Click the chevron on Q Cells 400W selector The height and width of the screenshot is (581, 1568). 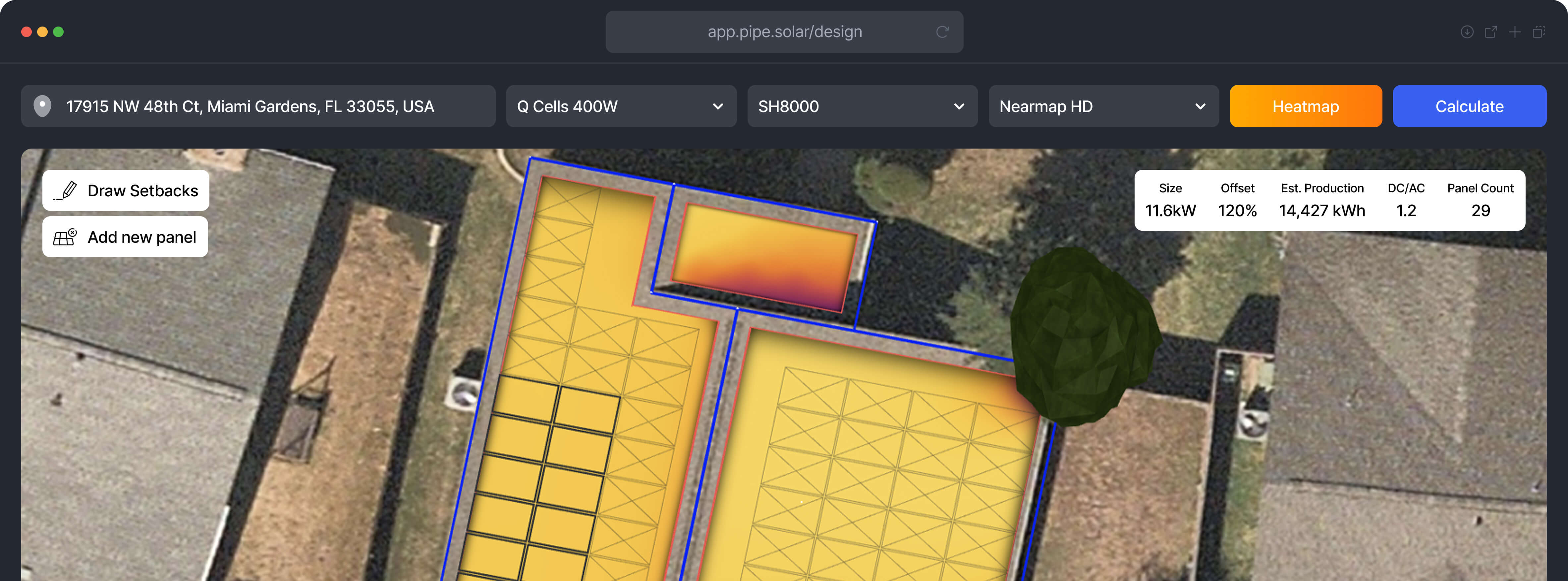(718, 106)
